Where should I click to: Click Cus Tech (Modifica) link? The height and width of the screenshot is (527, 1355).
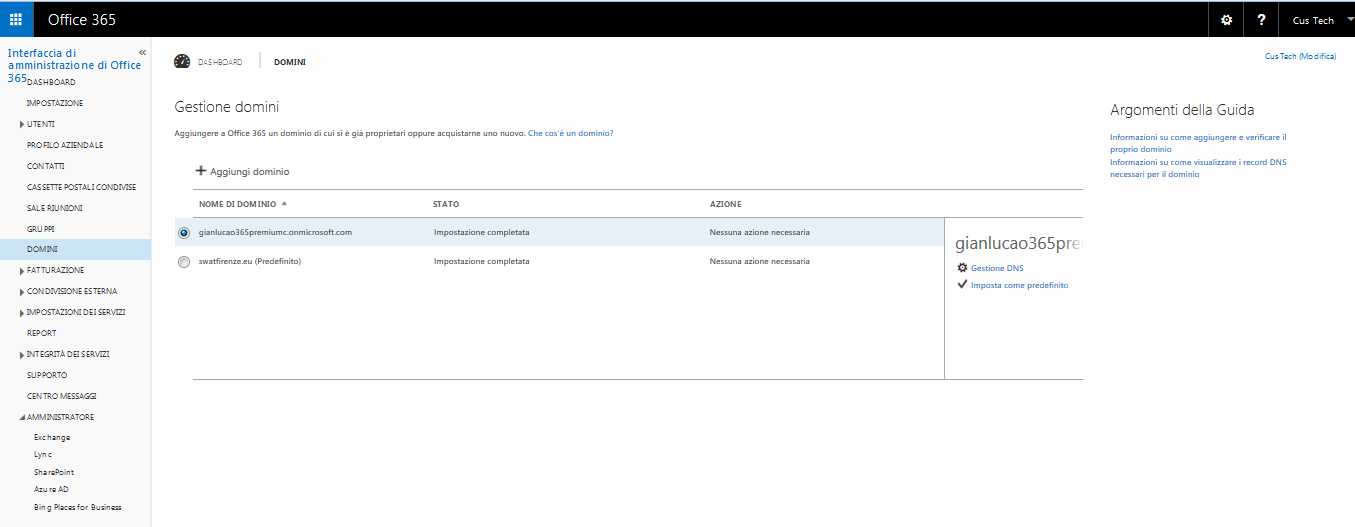tap(1300, 56)
